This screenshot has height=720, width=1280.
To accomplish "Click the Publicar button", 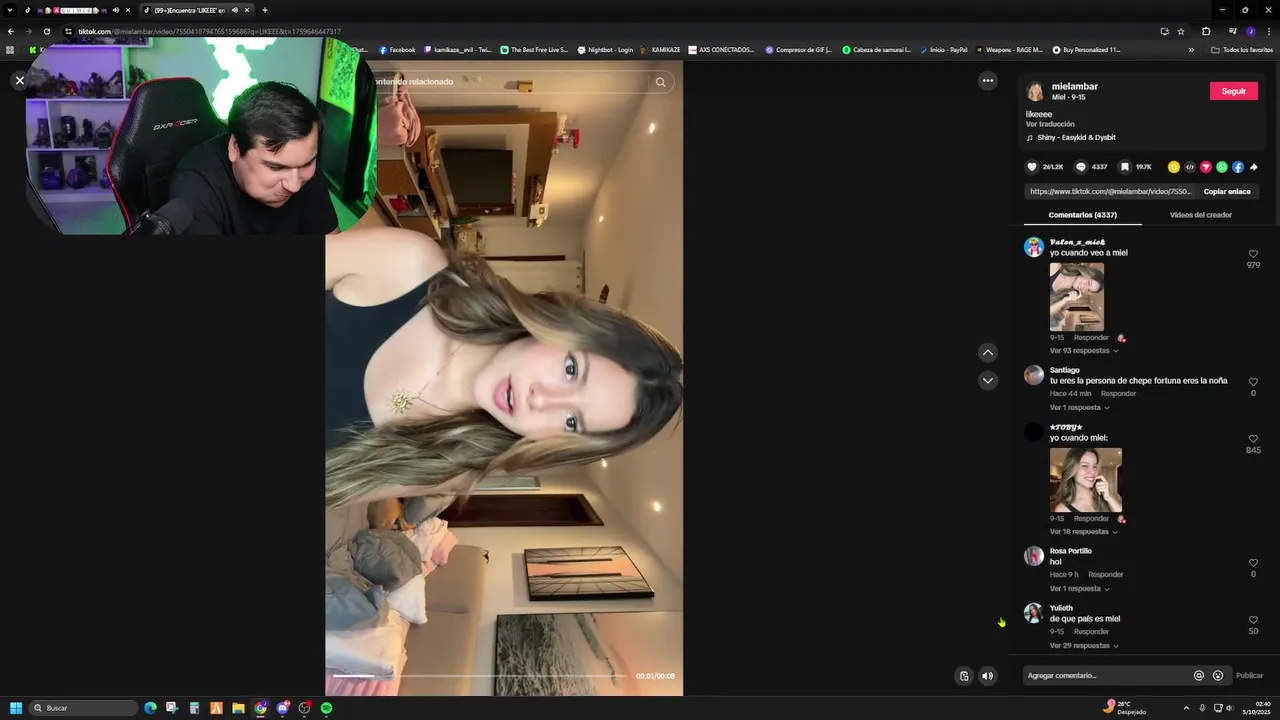I will (1249, 676).
